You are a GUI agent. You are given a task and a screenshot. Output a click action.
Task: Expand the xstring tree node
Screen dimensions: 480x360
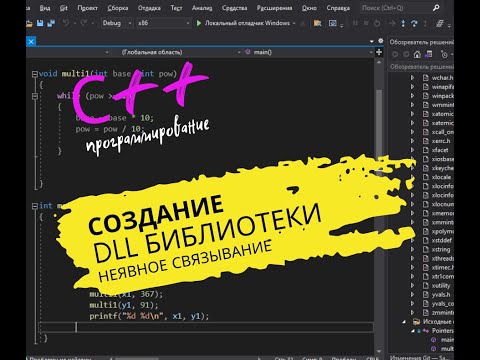[x=412, y=249]
